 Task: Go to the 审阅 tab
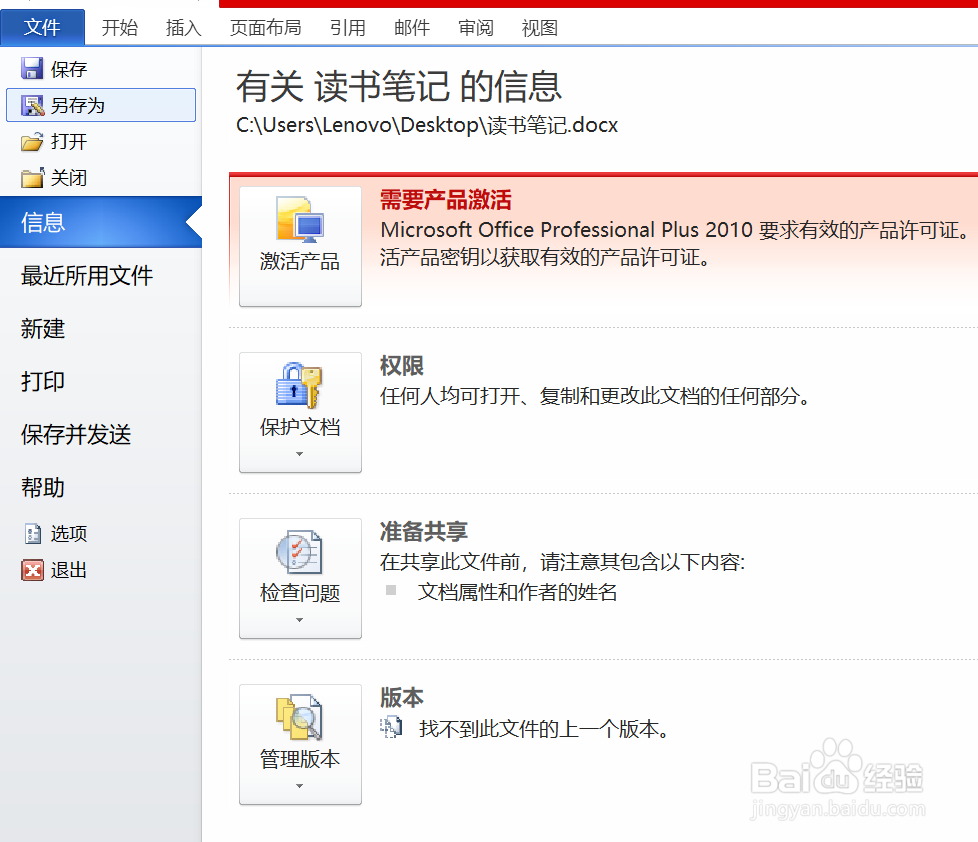pos(476,27)
